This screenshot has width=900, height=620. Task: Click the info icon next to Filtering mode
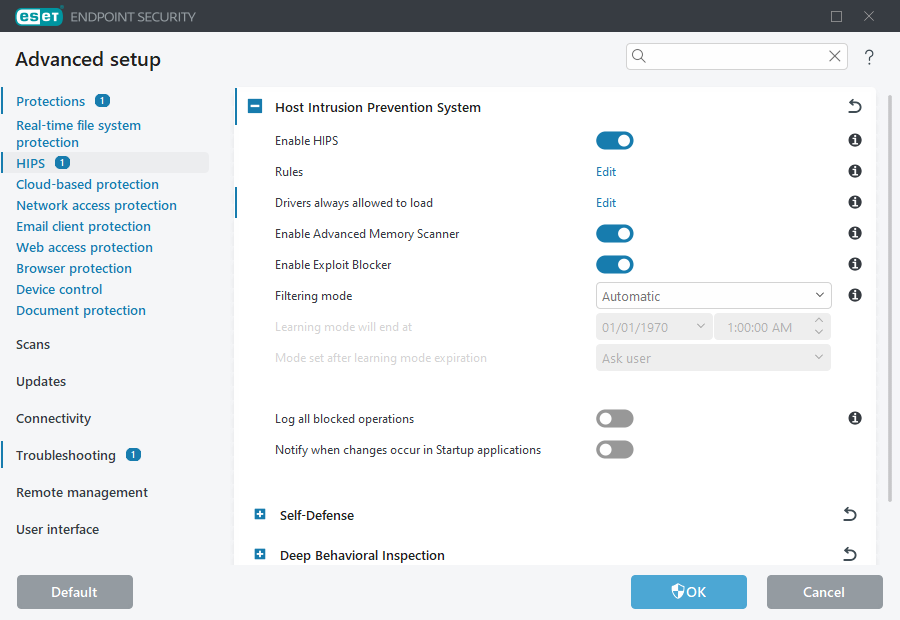click(855, 295)
